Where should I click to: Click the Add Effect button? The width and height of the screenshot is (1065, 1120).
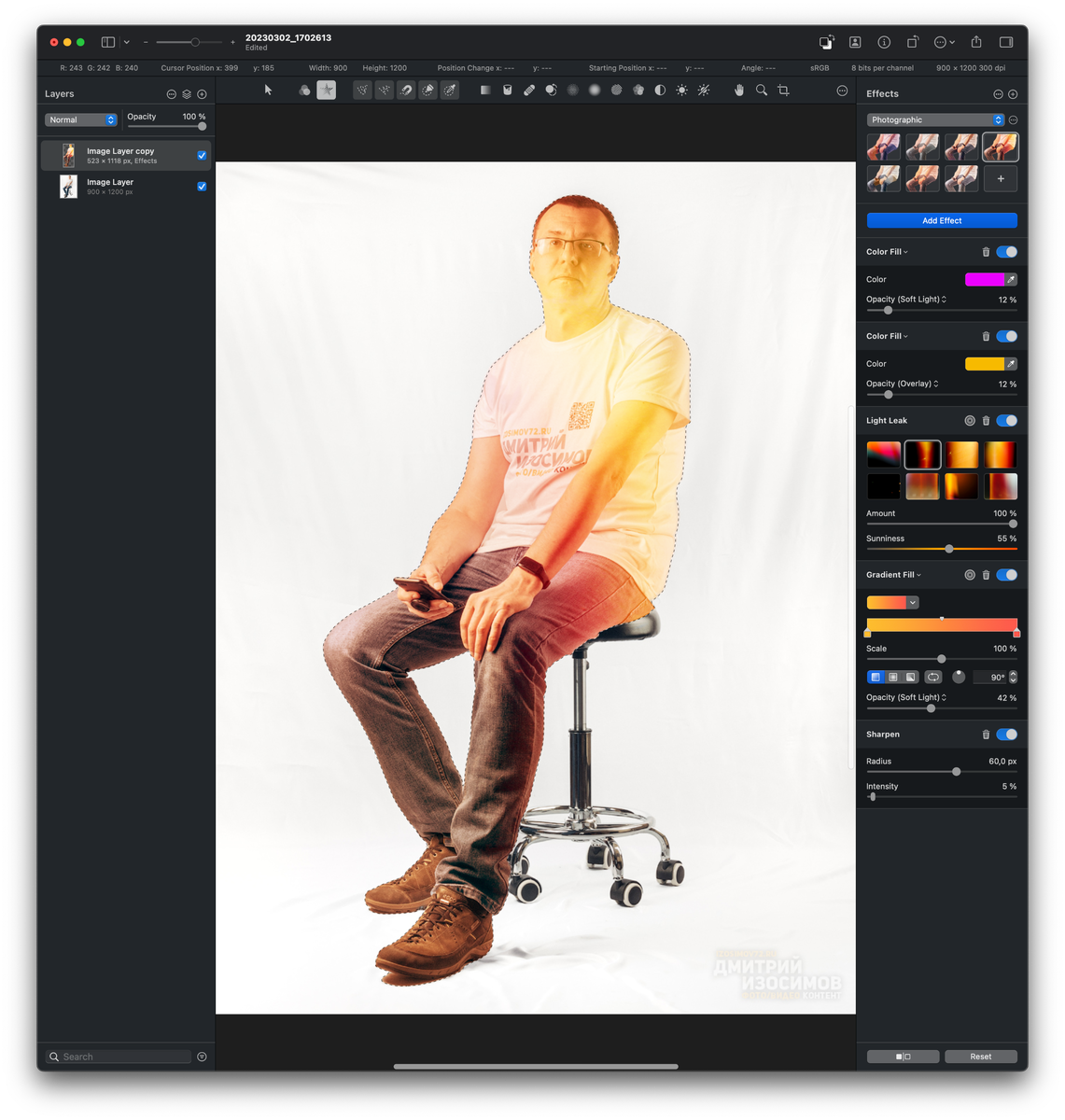coord(942,220)
